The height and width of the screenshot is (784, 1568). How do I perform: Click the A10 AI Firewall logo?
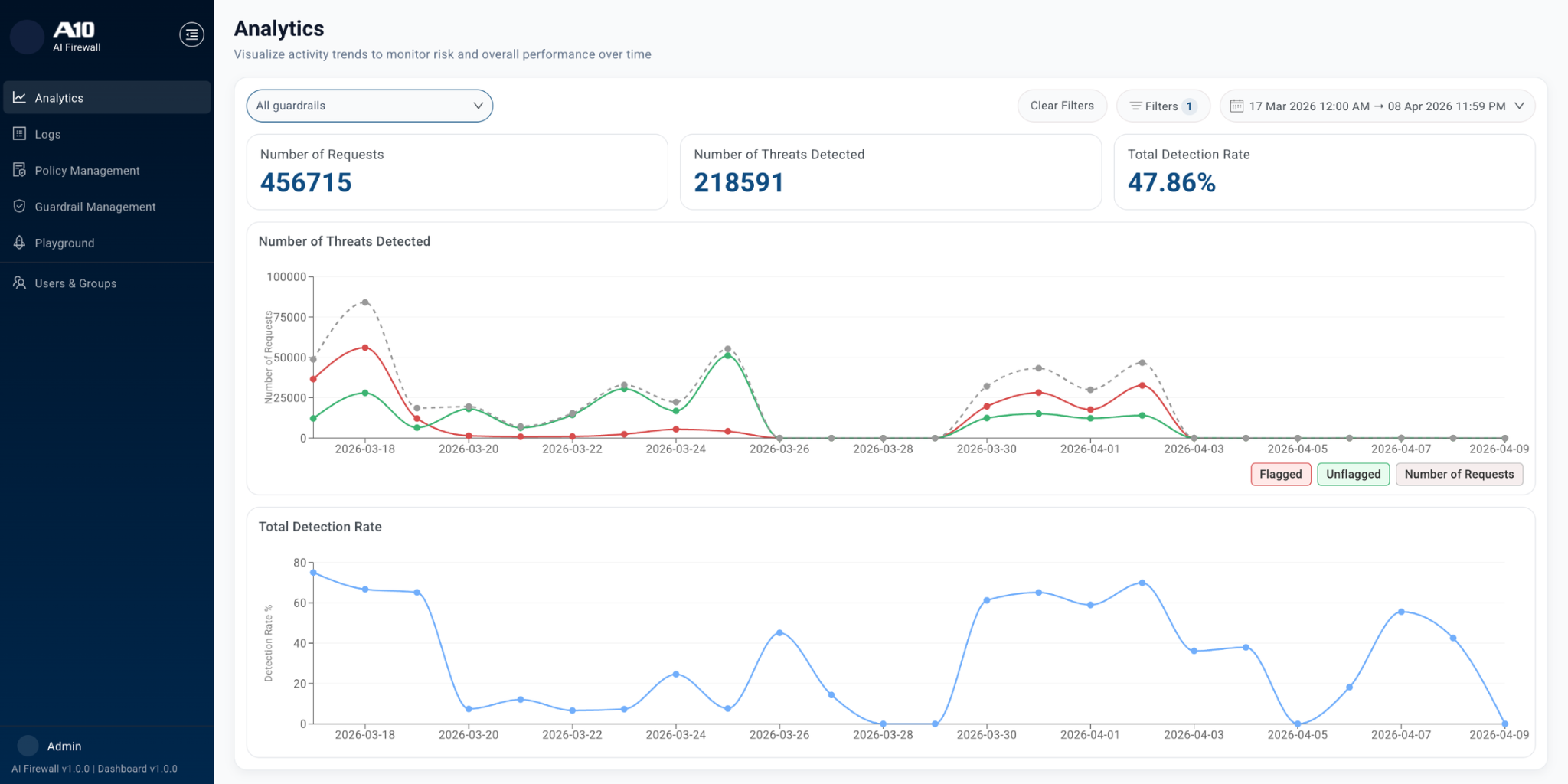coord(75,35)
